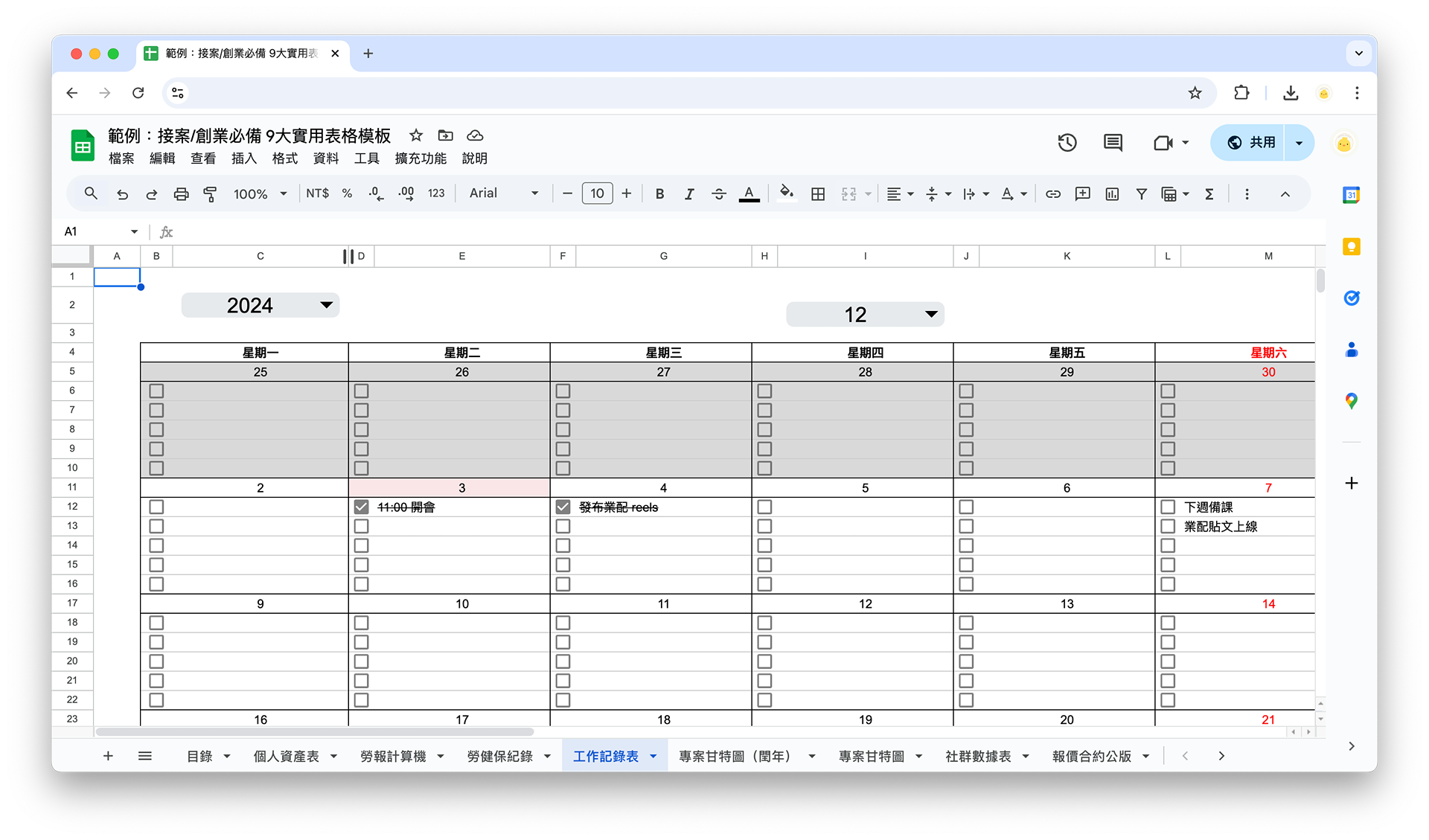Click the plus button to increase font size
The height and width of the screenshot is (840, 1429).
tap(627, 194)
